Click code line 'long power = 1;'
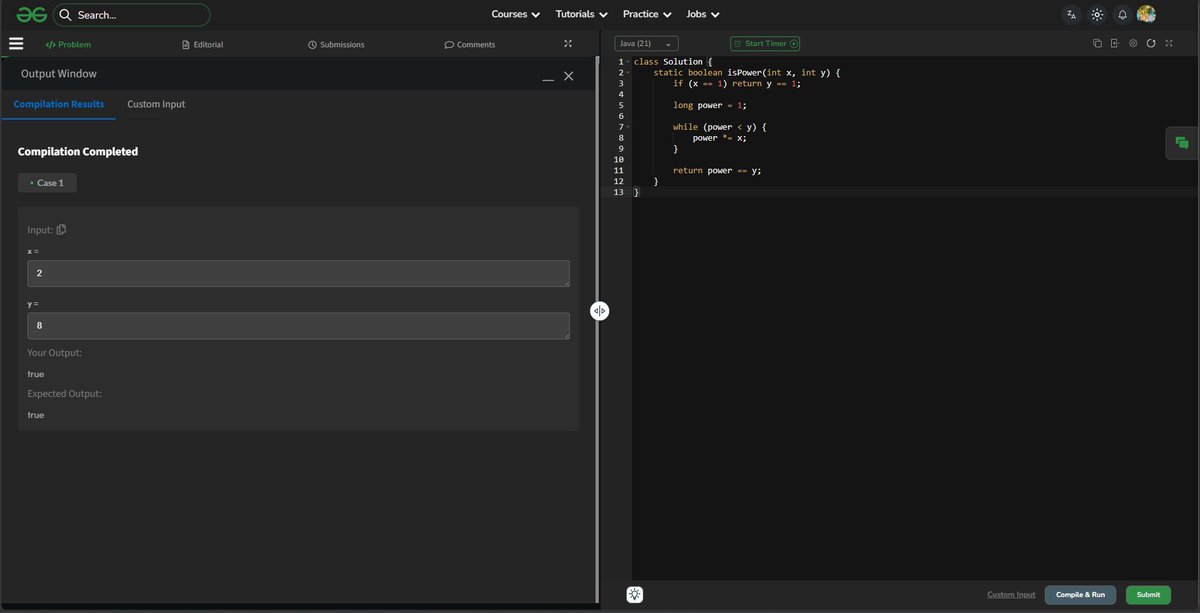This screenshot has width=1200, height=613. pyautogui.click(x=710, y=105)
